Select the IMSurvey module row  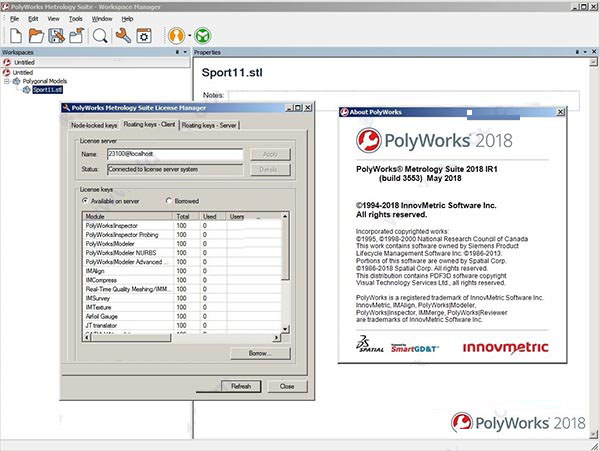(182, 298)
